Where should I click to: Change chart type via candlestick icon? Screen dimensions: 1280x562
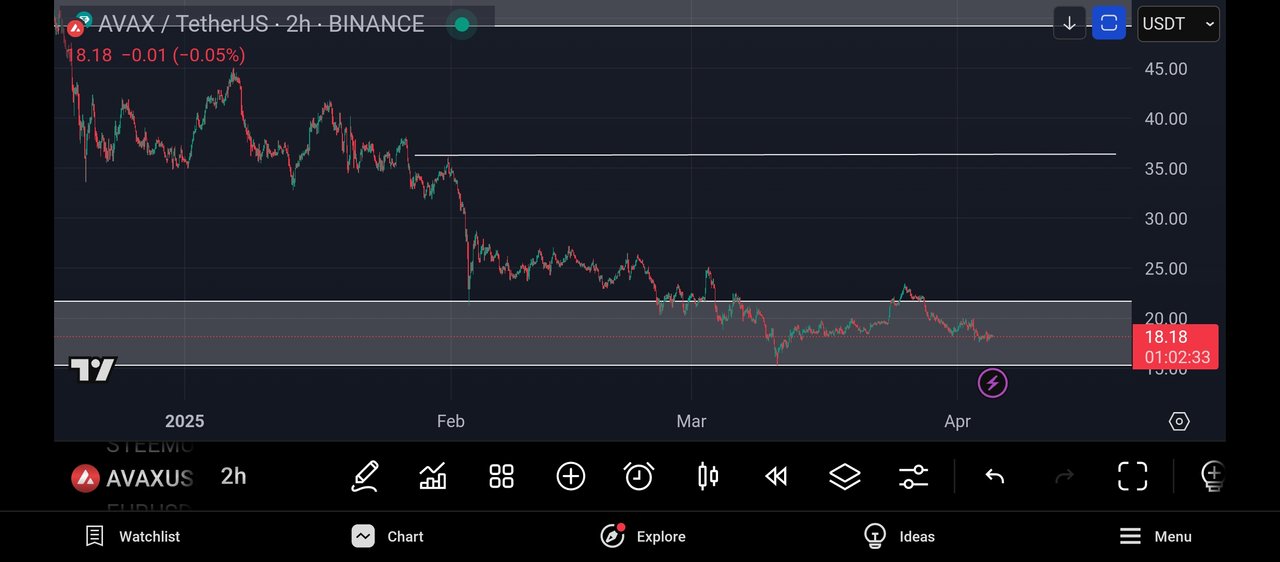click(708, 476)
